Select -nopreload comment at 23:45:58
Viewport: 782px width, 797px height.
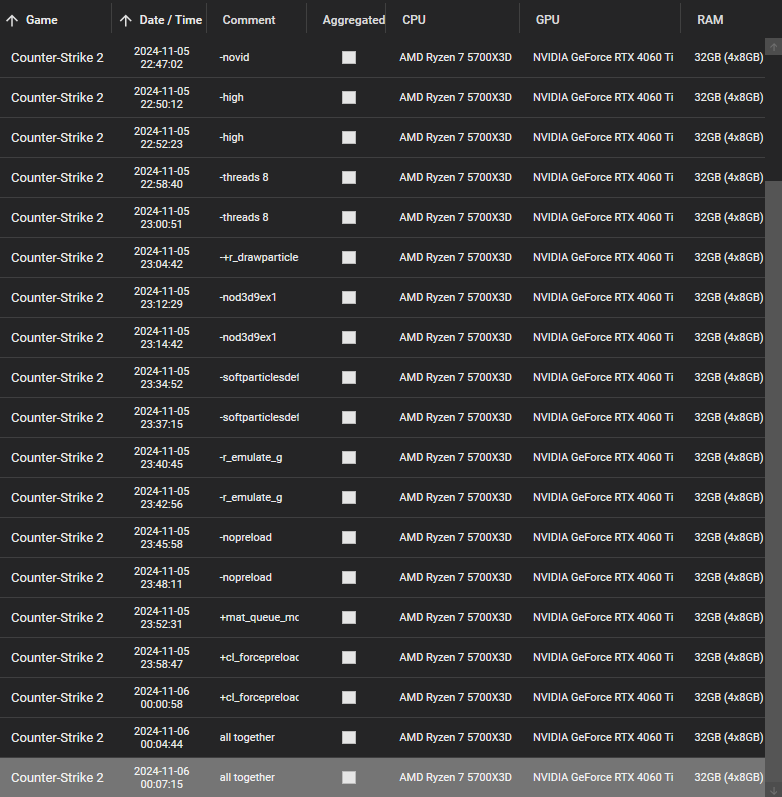coord(246,537)
